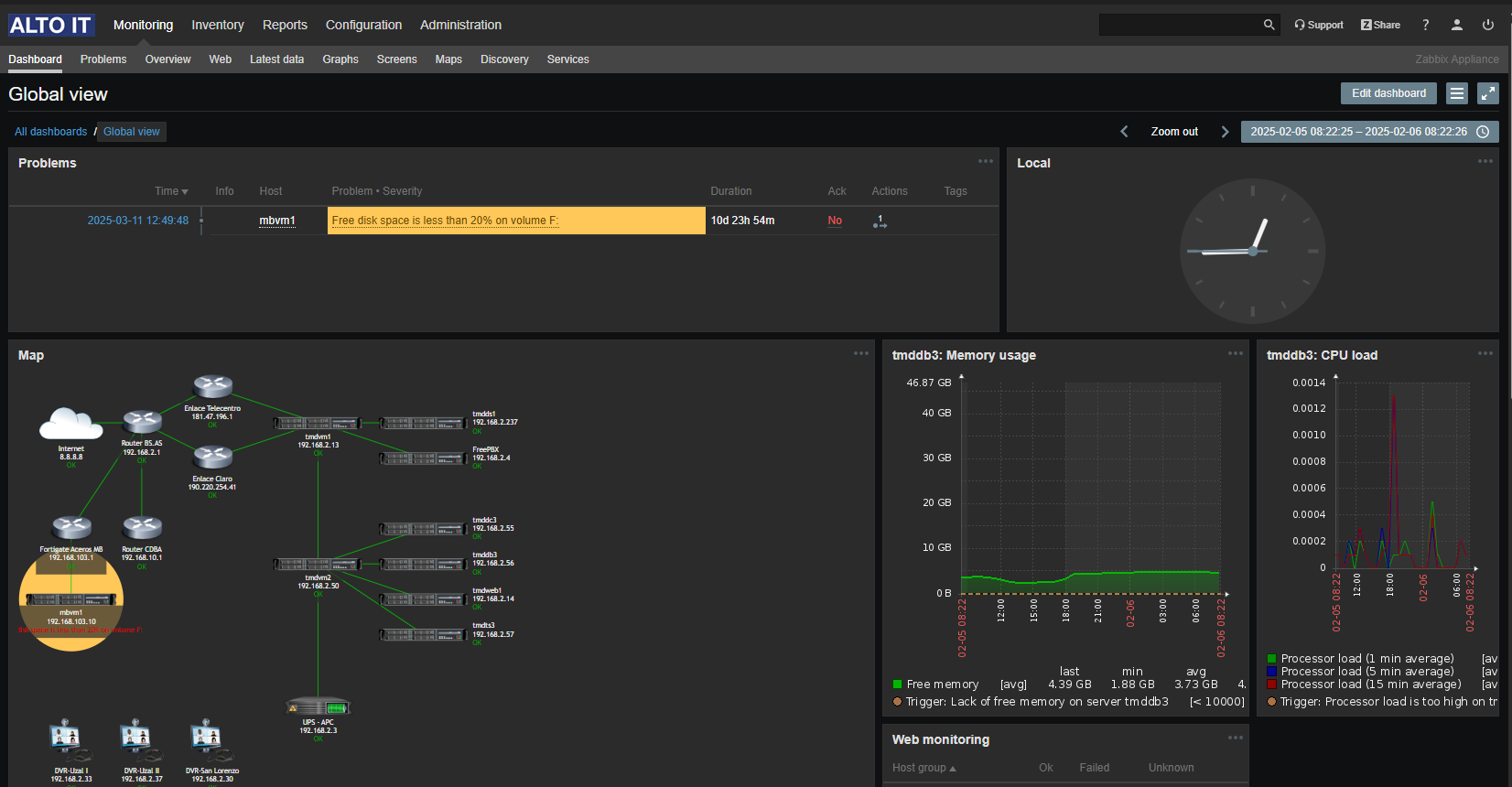Shift time range to previous period
1512x787 pixels.
1124,132
